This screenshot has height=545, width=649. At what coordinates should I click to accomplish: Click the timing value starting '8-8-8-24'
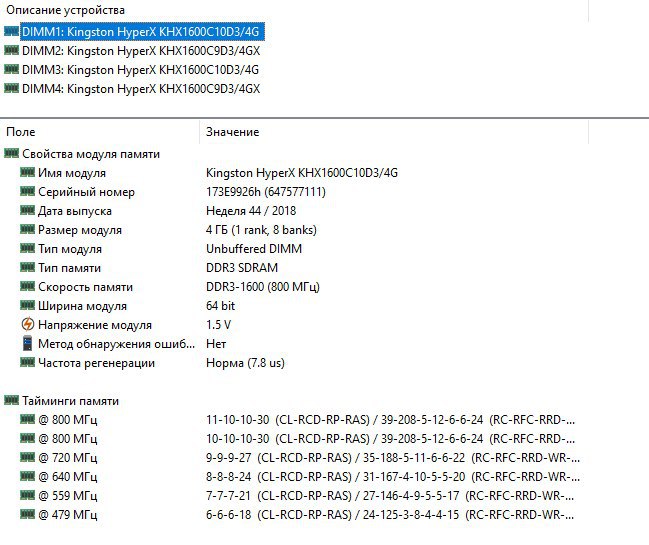click(x=393, y=478)
